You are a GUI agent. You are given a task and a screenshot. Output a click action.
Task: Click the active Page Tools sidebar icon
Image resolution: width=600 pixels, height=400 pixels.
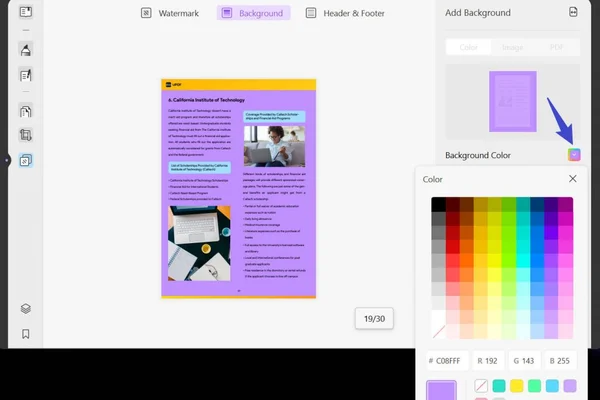tap(26, 160)
